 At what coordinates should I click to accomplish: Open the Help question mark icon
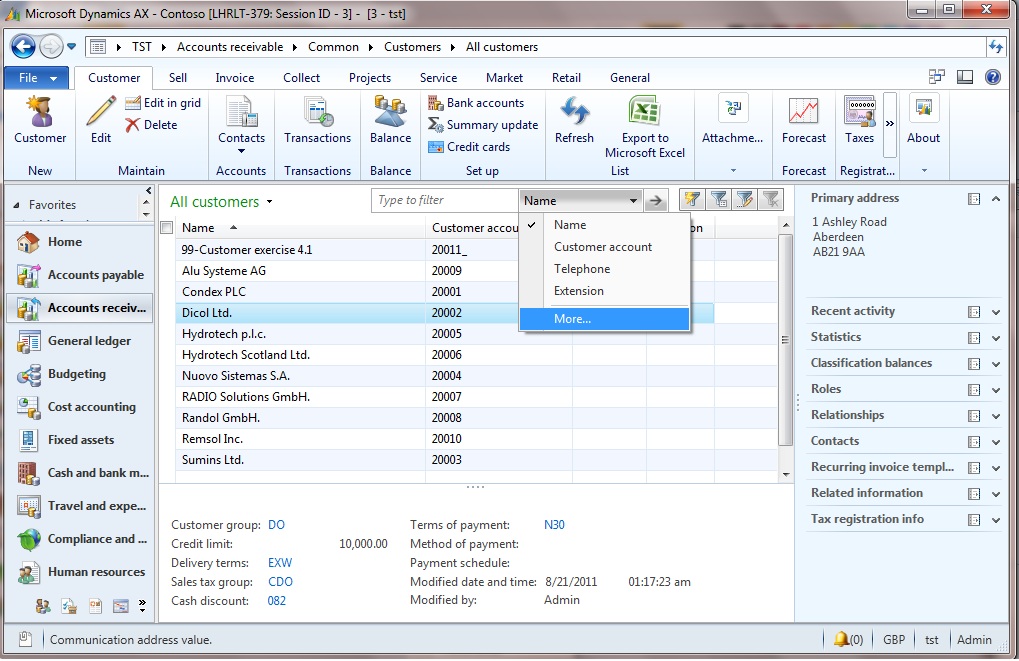993,77
